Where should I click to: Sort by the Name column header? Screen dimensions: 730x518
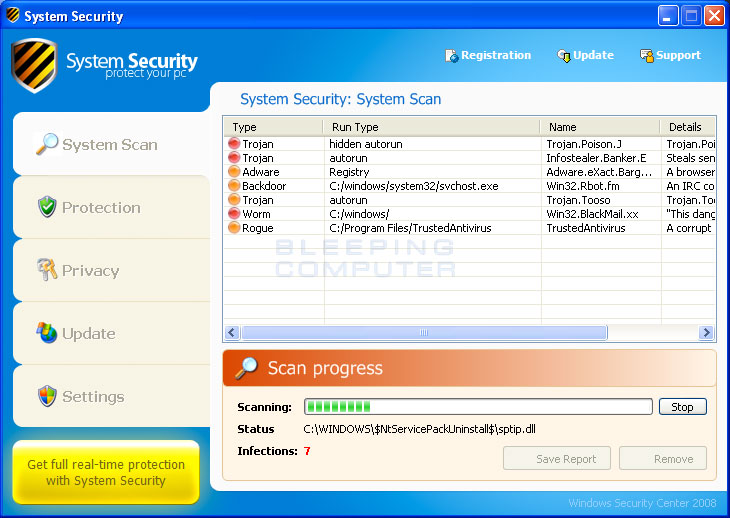point(600,127)
